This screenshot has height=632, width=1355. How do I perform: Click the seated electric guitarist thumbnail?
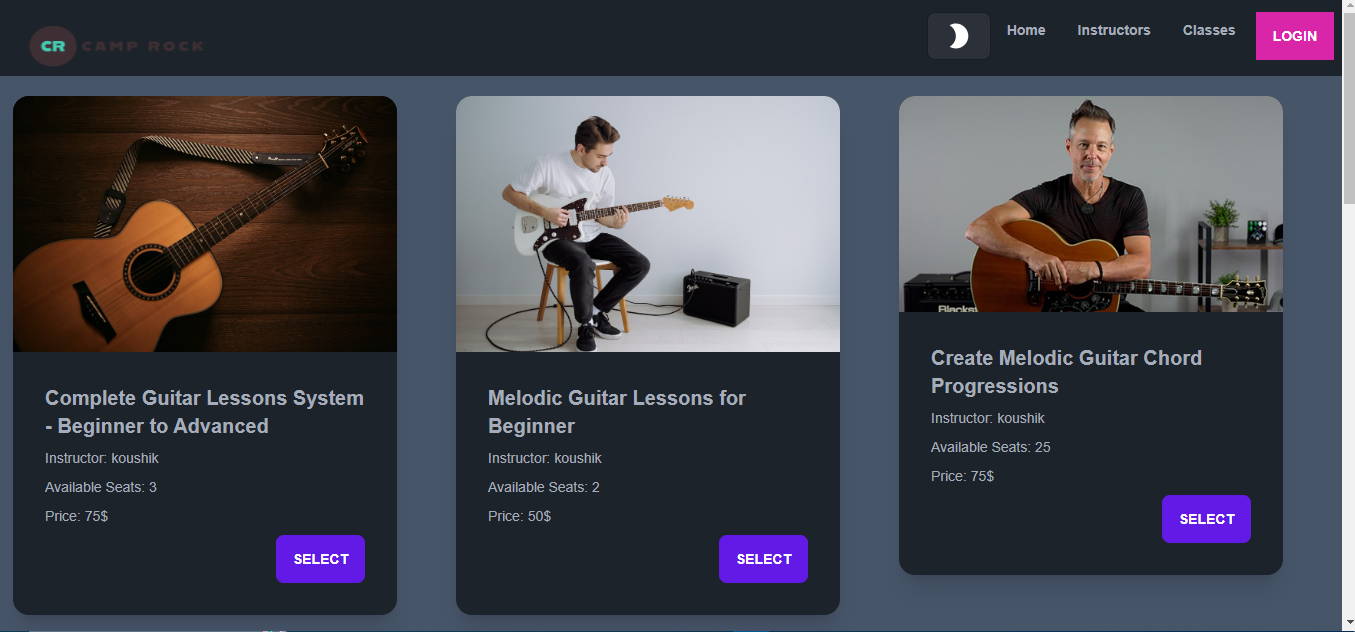coord(648,224)
